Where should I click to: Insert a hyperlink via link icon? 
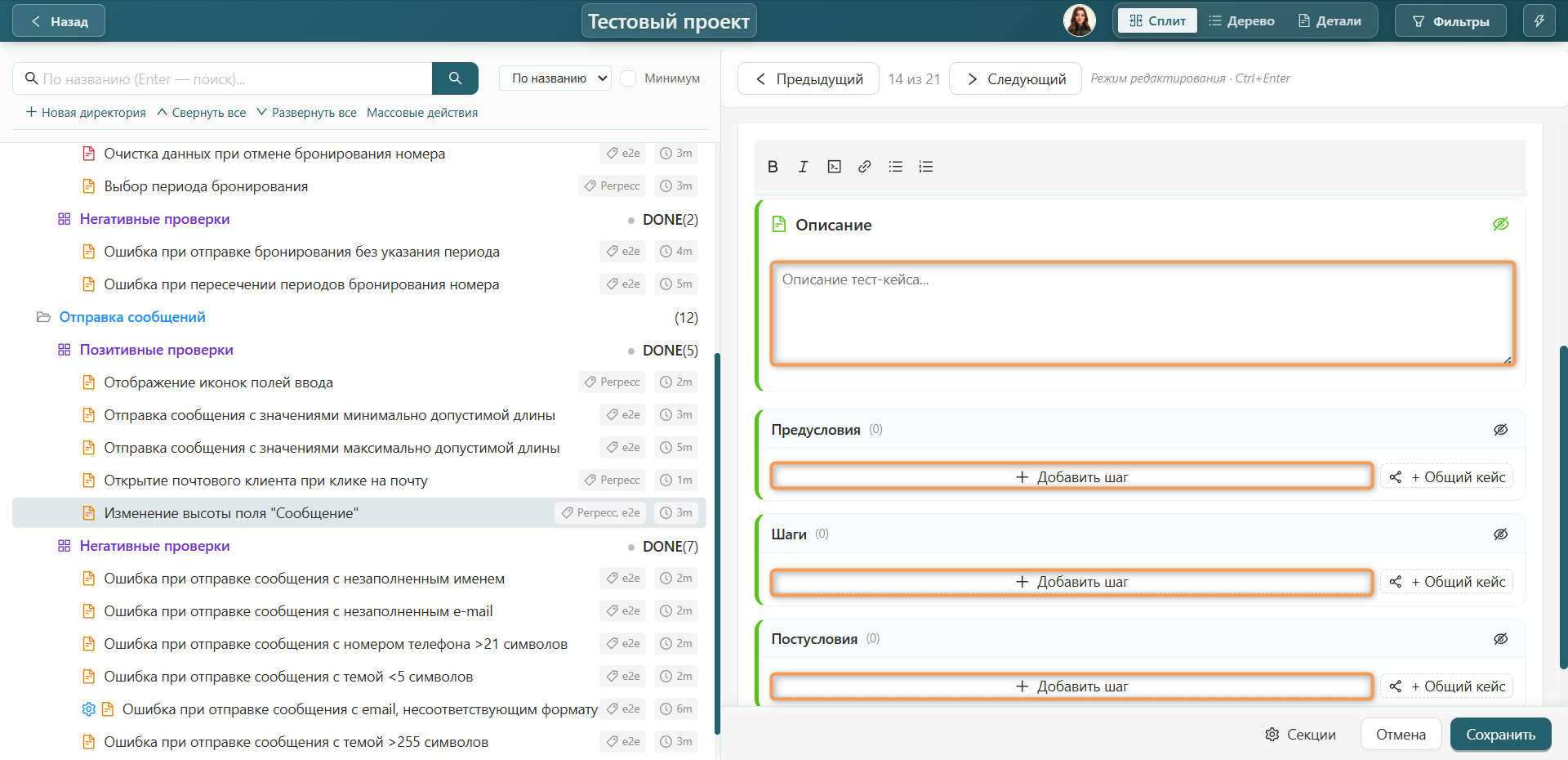click(x=864, y=167)
